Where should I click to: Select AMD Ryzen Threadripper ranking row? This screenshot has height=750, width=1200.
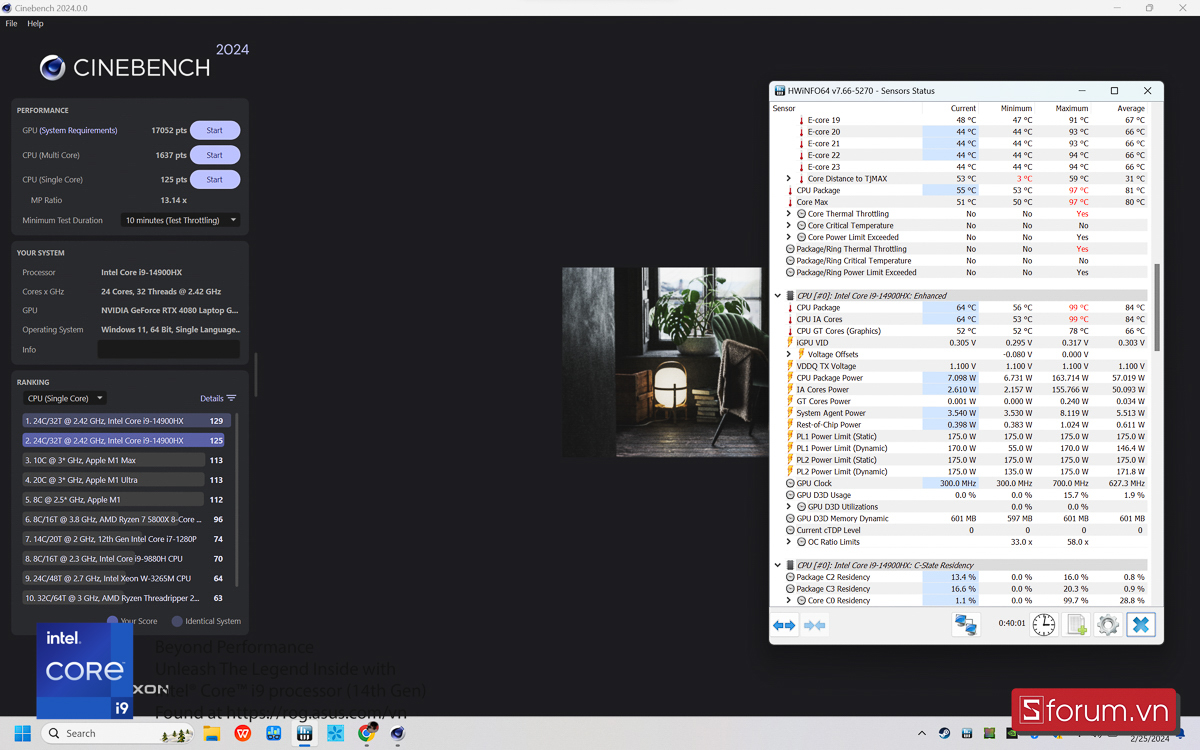click(126, 598)
